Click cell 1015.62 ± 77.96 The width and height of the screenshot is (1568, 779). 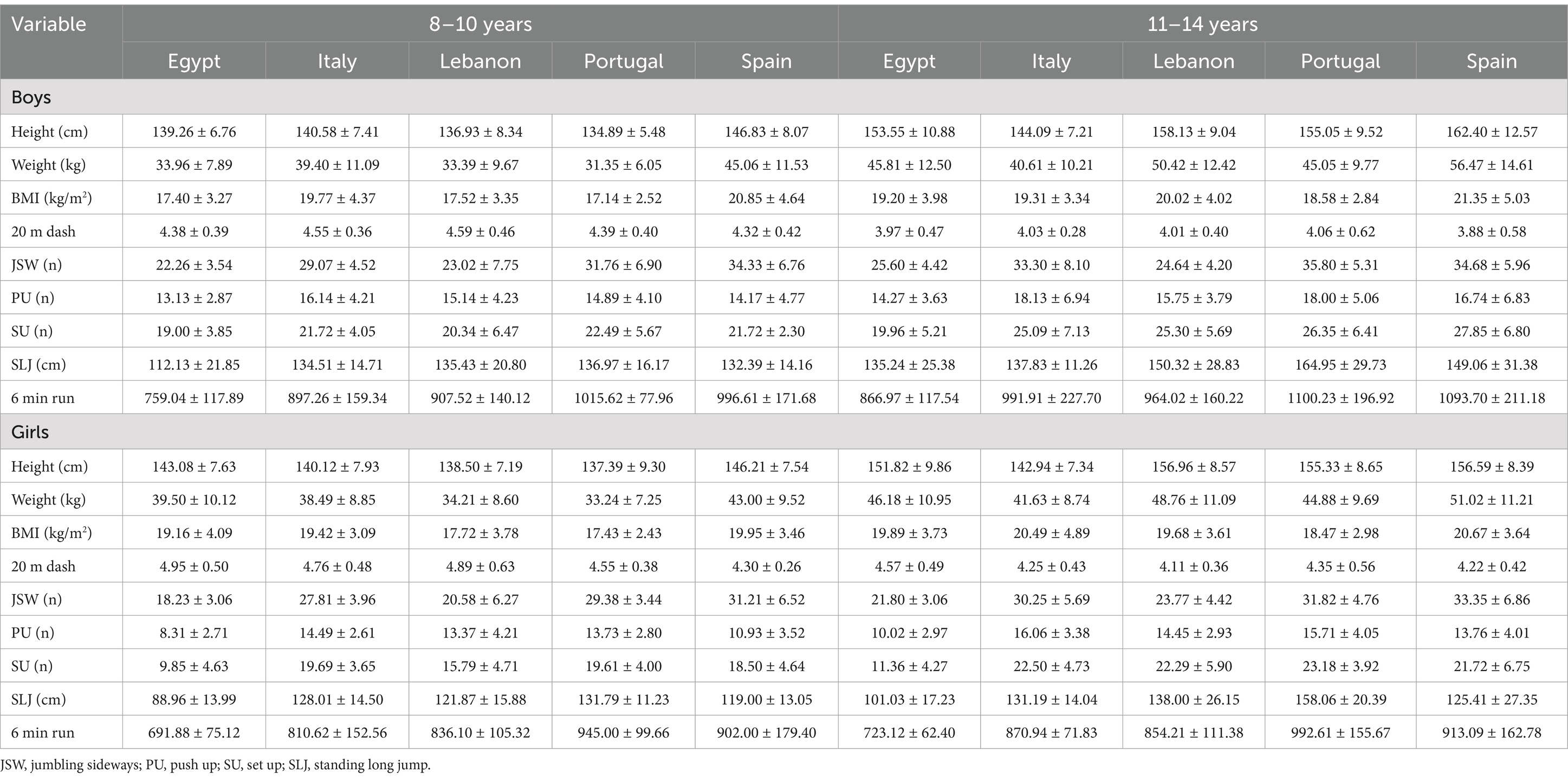(x=623, y=398)
